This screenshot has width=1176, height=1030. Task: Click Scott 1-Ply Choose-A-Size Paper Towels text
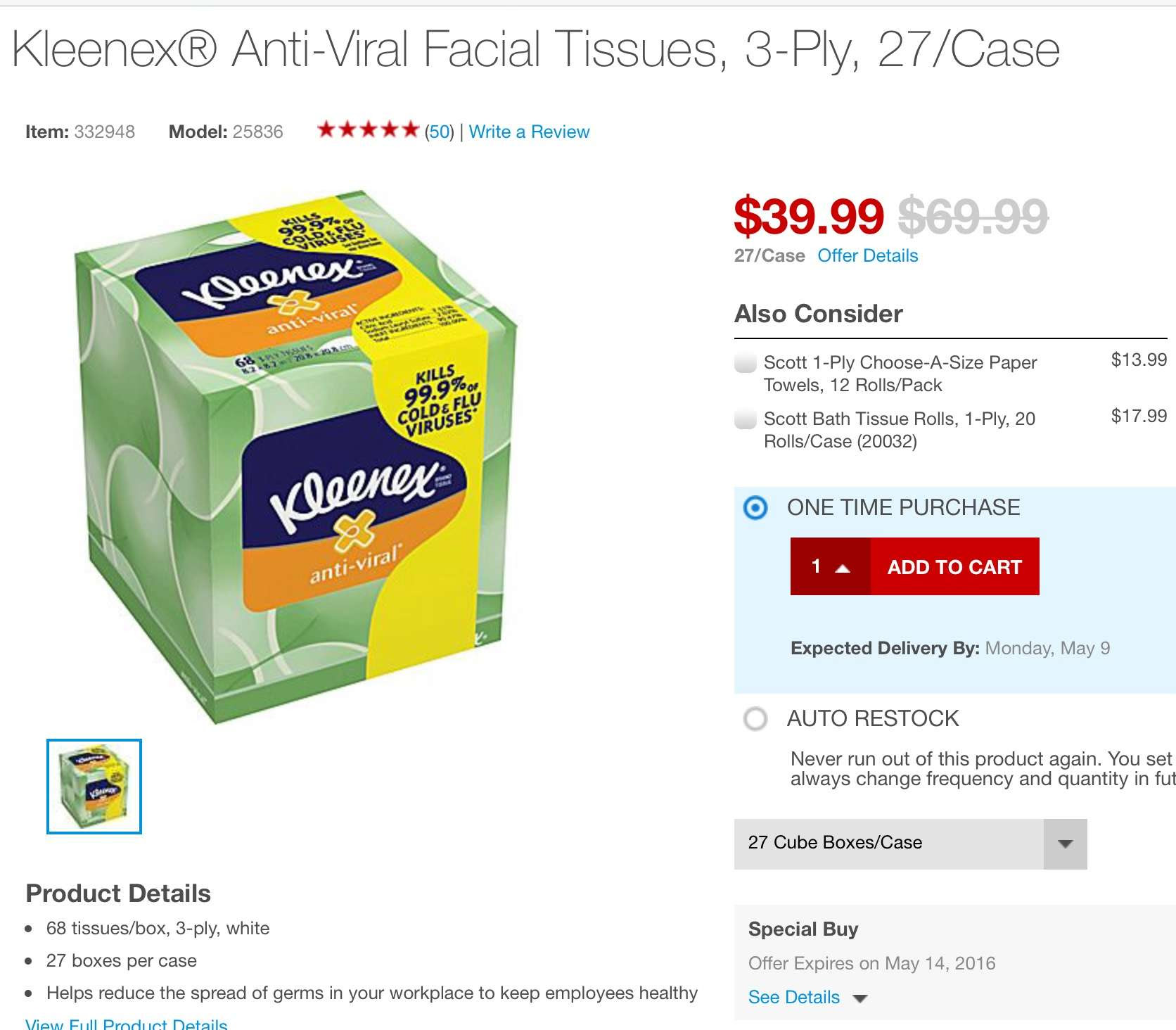click(900, 374)
